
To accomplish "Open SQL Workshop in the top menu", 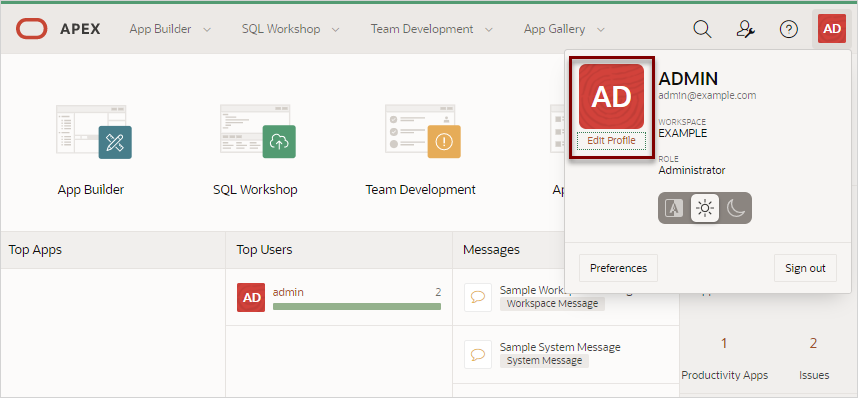I will click(x=281, y=29).
